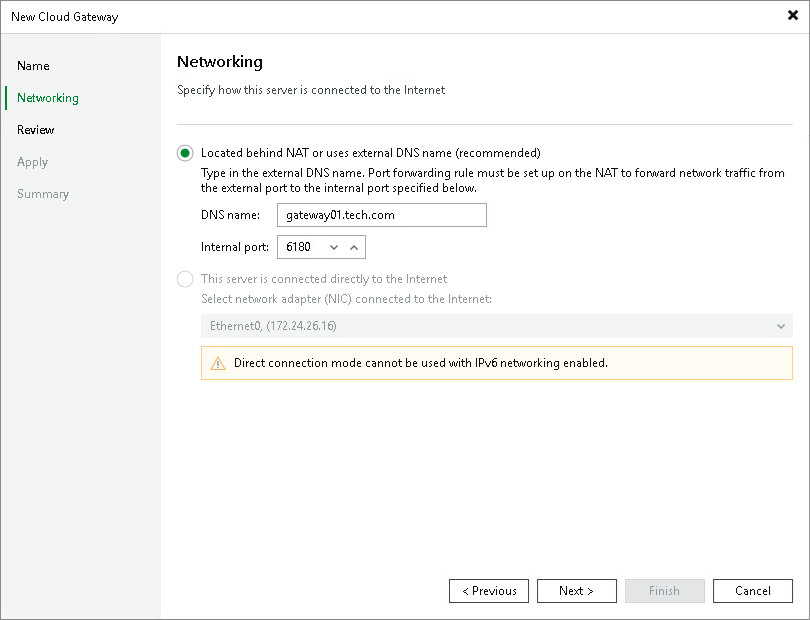Select the Networking step

[48, 97]
